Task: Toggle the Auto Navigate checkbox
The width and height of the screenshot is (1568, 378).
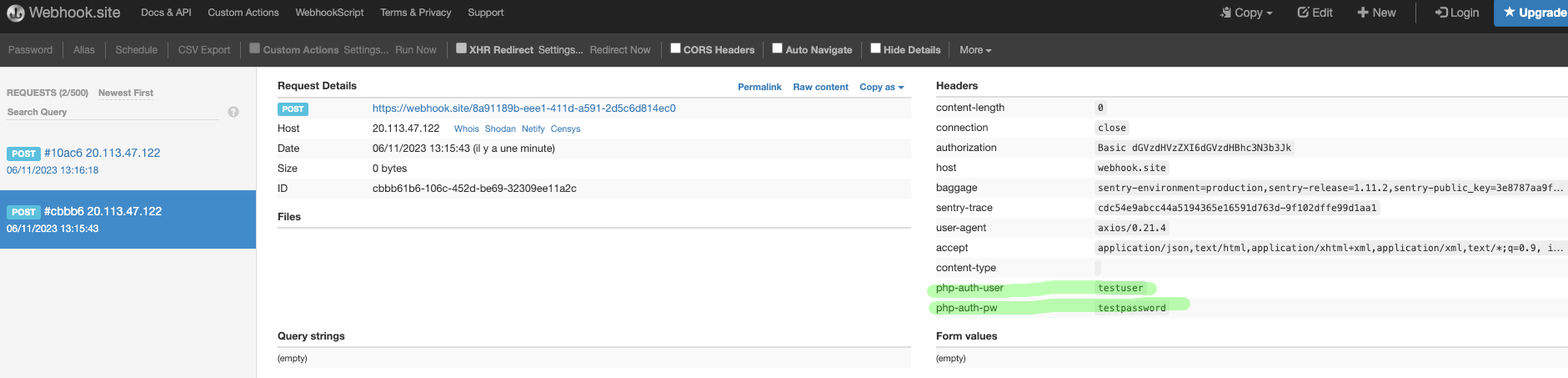Action: 778,48
